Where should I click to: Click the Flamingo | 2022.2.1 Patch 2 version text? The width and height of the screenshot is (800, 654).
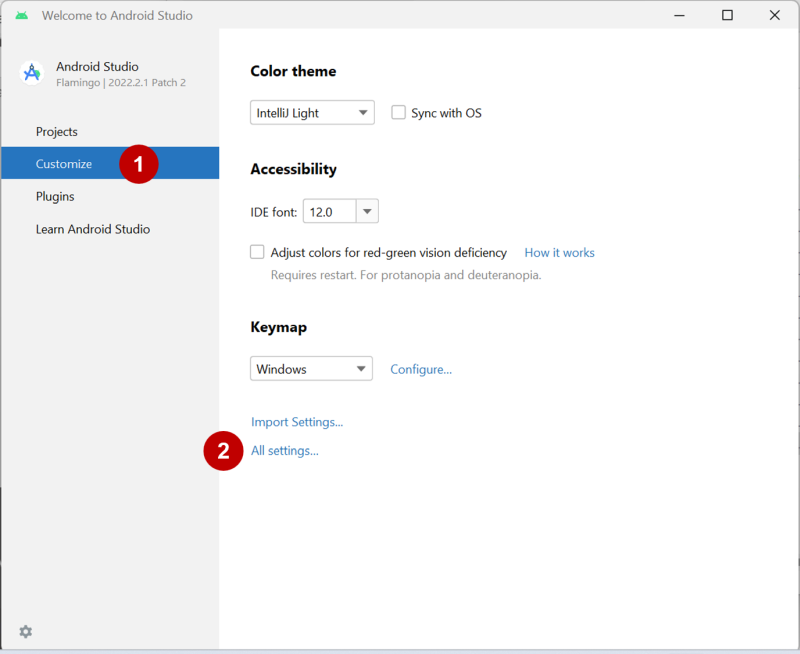coord(121,83)
